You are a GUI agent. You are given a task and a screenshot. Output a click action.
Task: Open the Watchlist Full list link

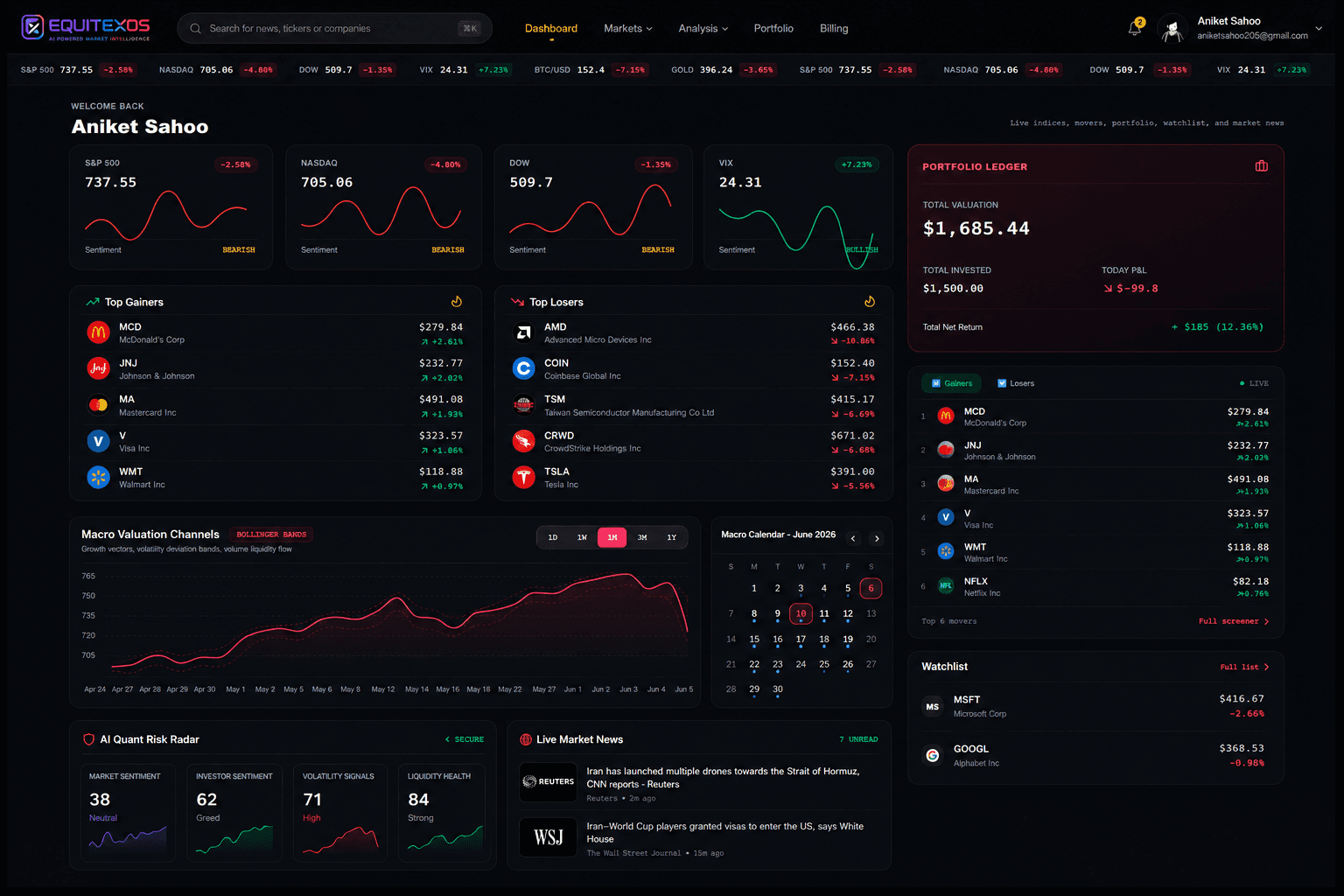tap(1244, 667)
